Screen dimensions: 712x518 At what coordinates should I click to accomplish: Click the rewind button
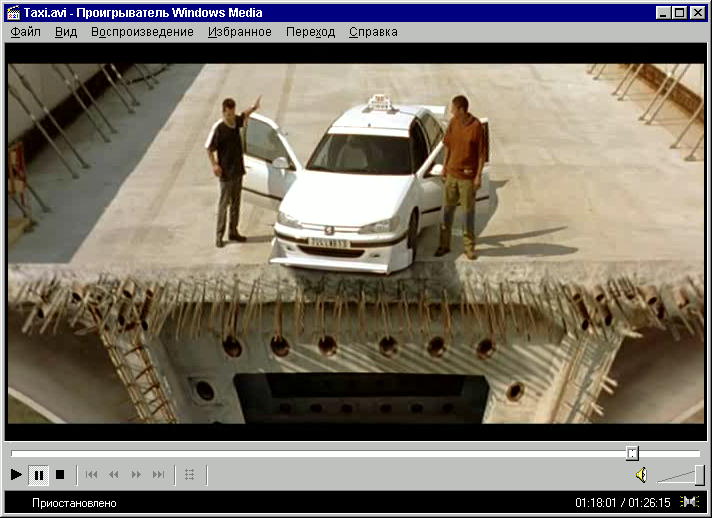click(114, 475)
